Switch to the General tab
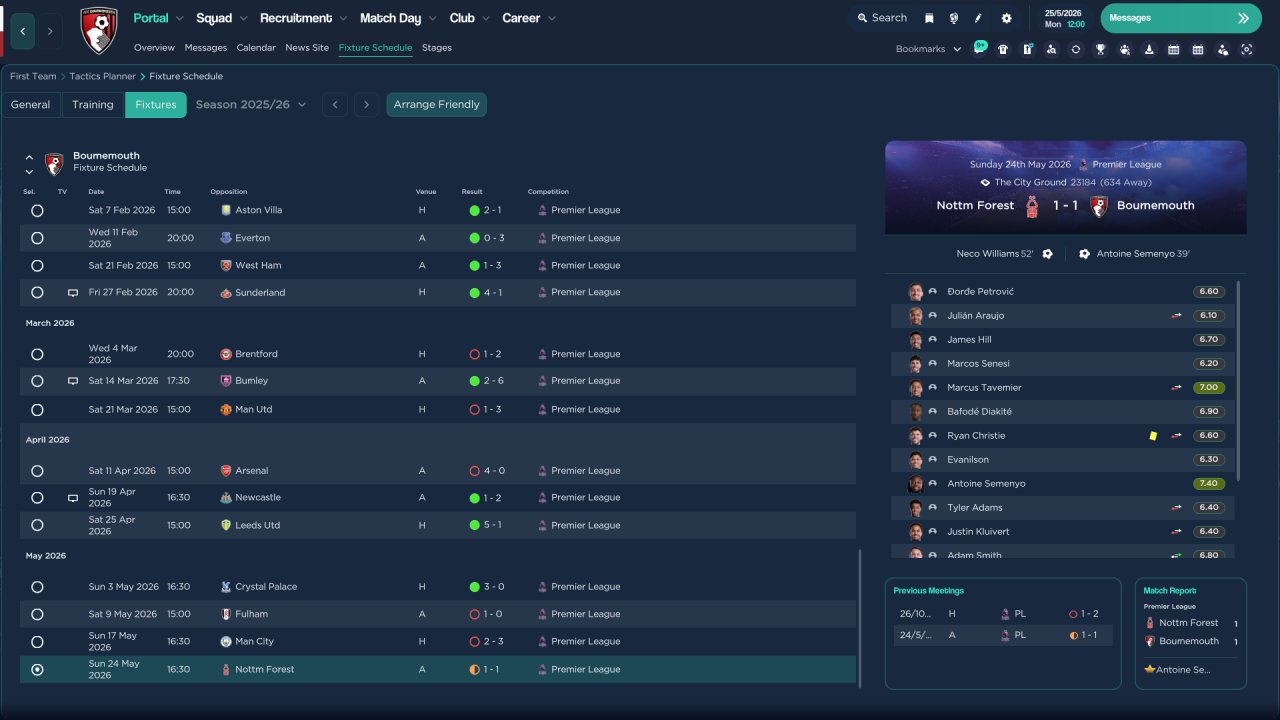 tap(31, 105)
